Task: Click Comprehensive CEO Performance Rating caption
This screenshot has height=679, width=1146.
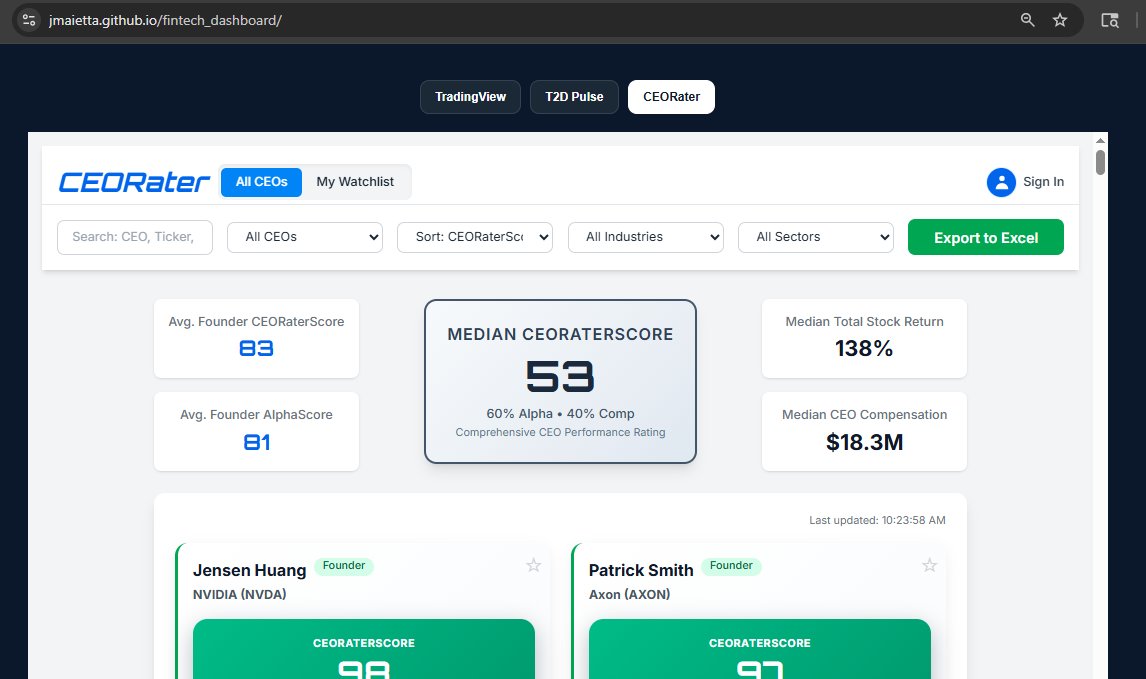Action: click(561, 433)
